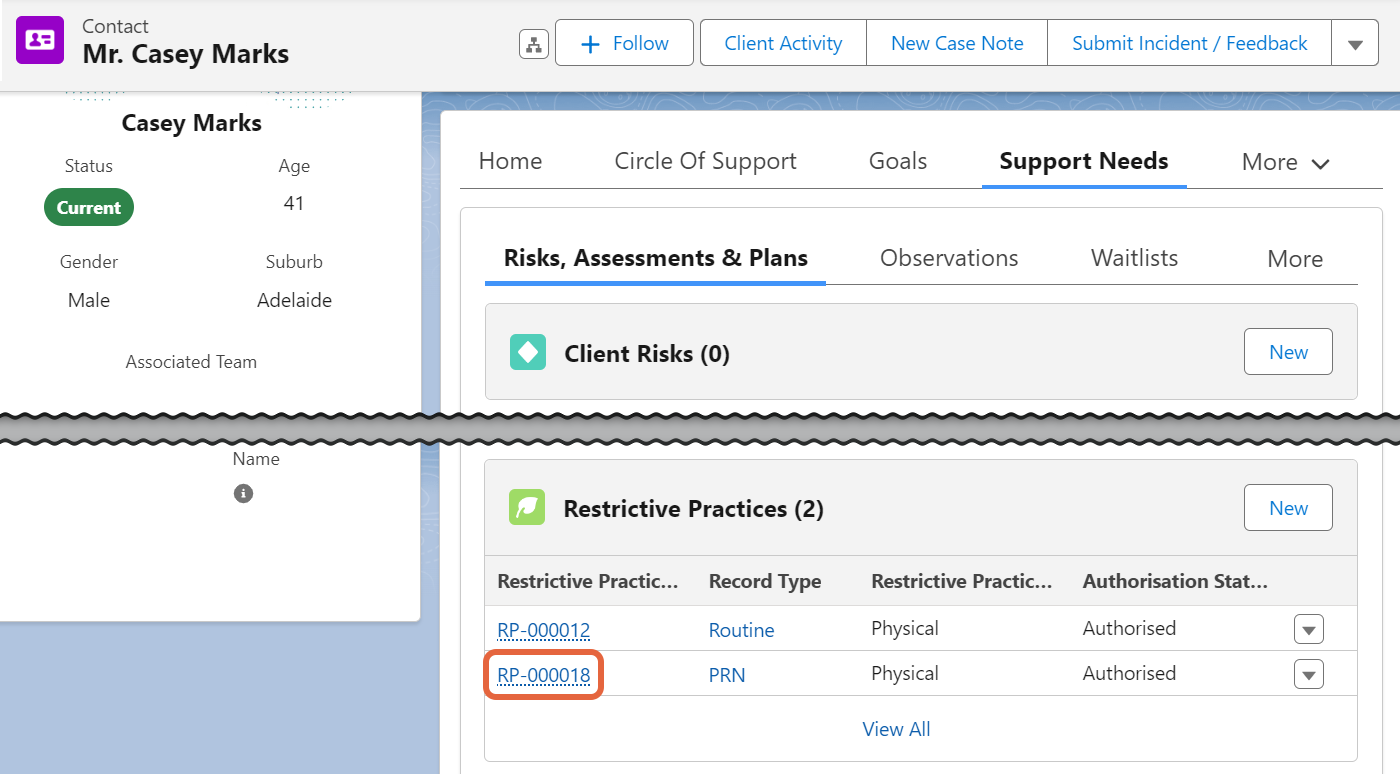Switch to the Waitlists tab
The height and width of the screenshot is (774, 1400).
[1133, 258]
